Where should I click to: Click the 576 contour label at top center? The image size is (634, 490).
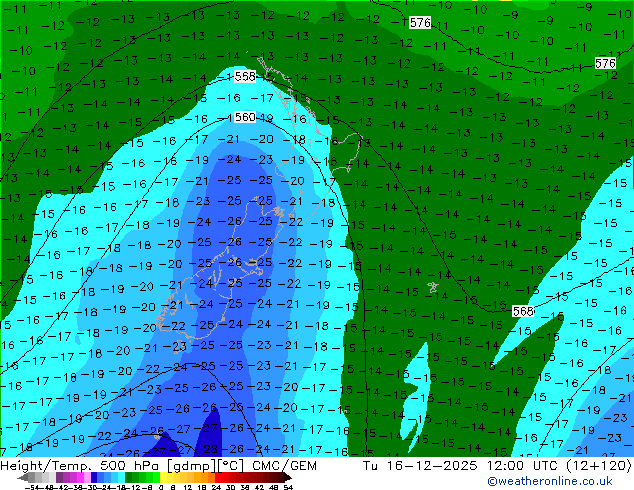click(420, 23)
